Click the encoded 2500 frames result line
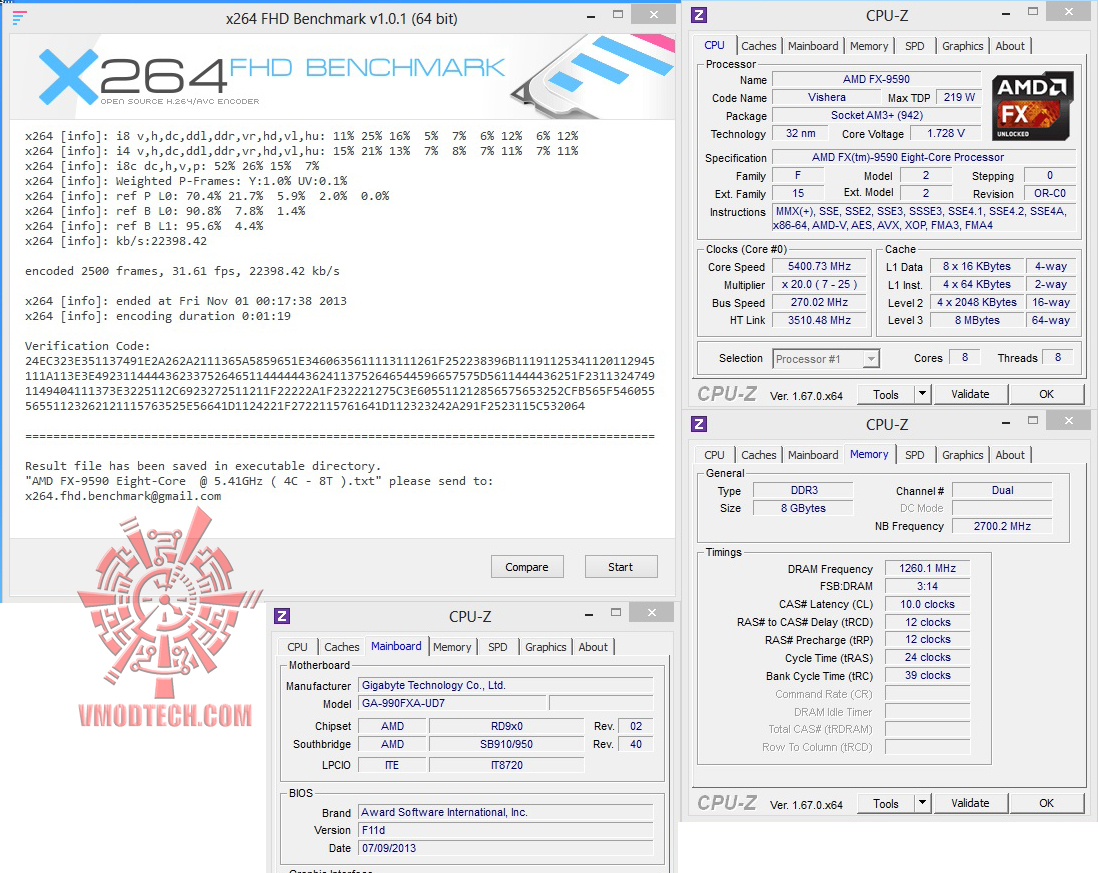1098x873 pixels. tap(182, 271)
